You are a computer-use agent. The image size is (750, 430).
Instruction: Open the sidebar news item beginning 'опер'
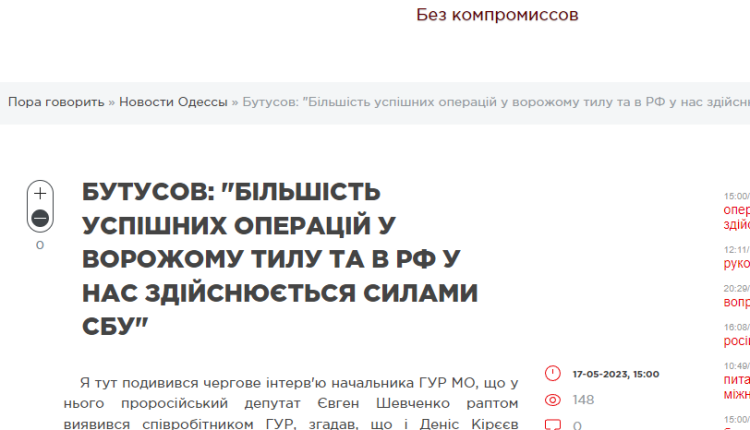pyautogui.click(x=737, y=217)
